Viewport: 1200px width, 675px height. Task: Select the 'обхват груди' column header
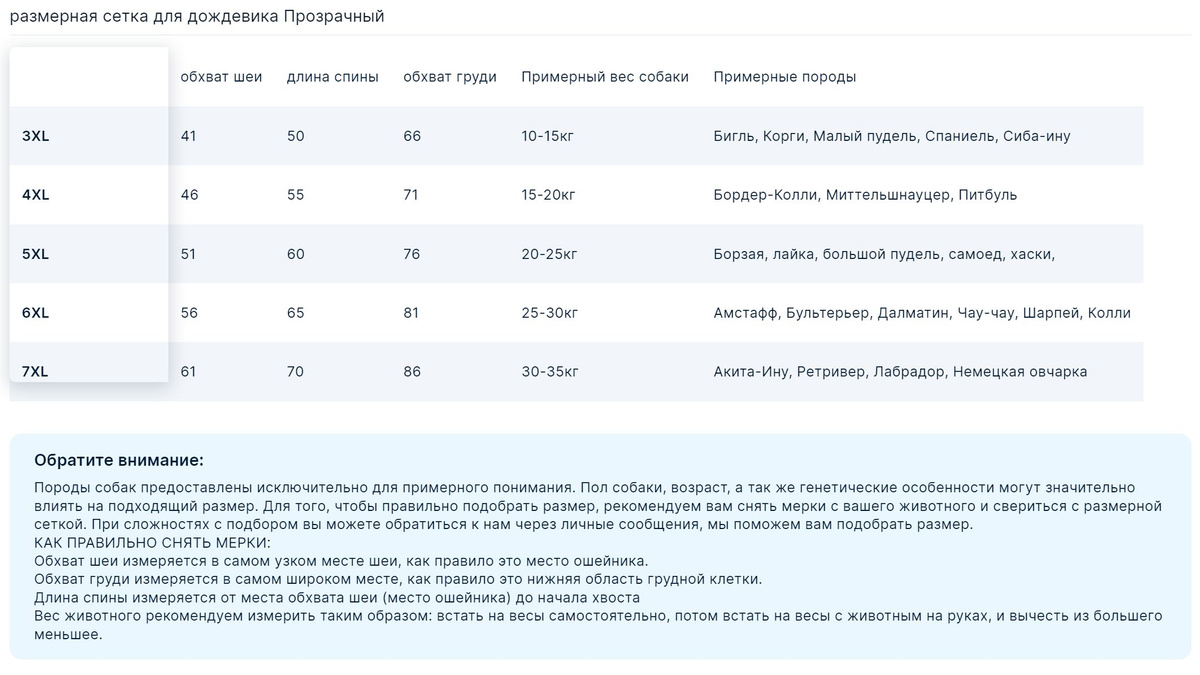[x=450, y=77]
